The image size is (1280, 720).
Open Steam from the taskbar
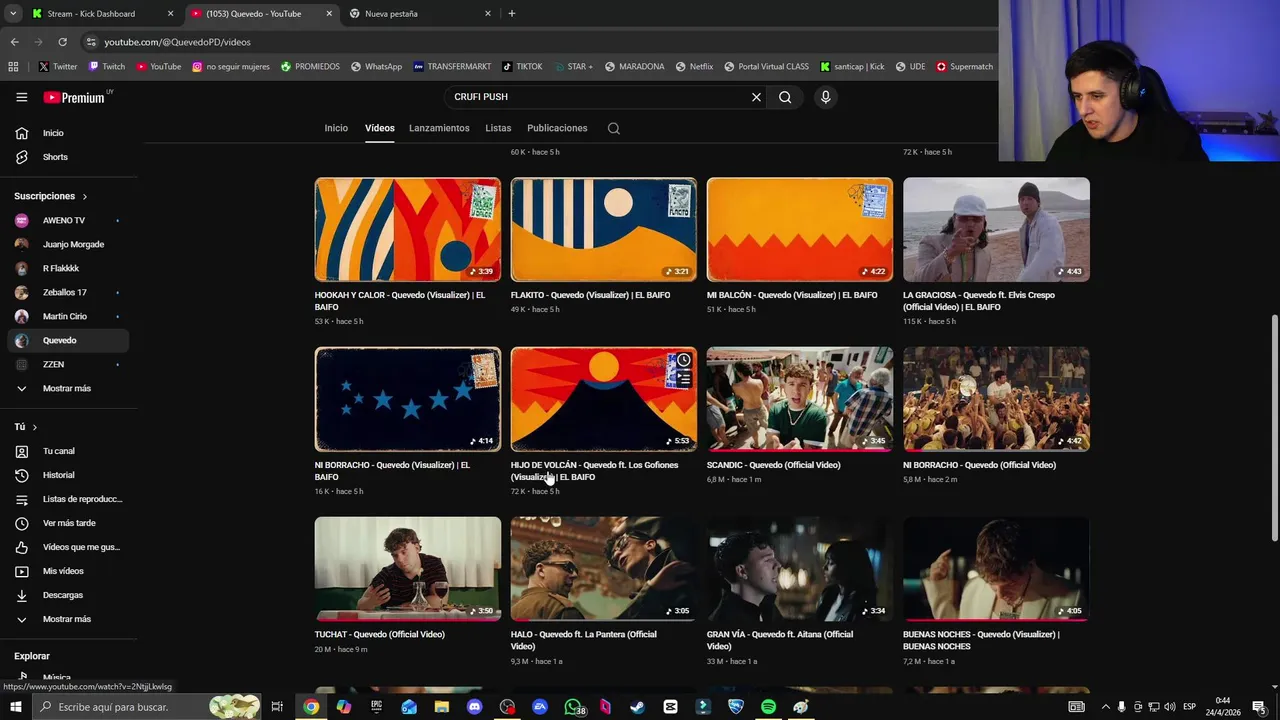pos(637,707)
